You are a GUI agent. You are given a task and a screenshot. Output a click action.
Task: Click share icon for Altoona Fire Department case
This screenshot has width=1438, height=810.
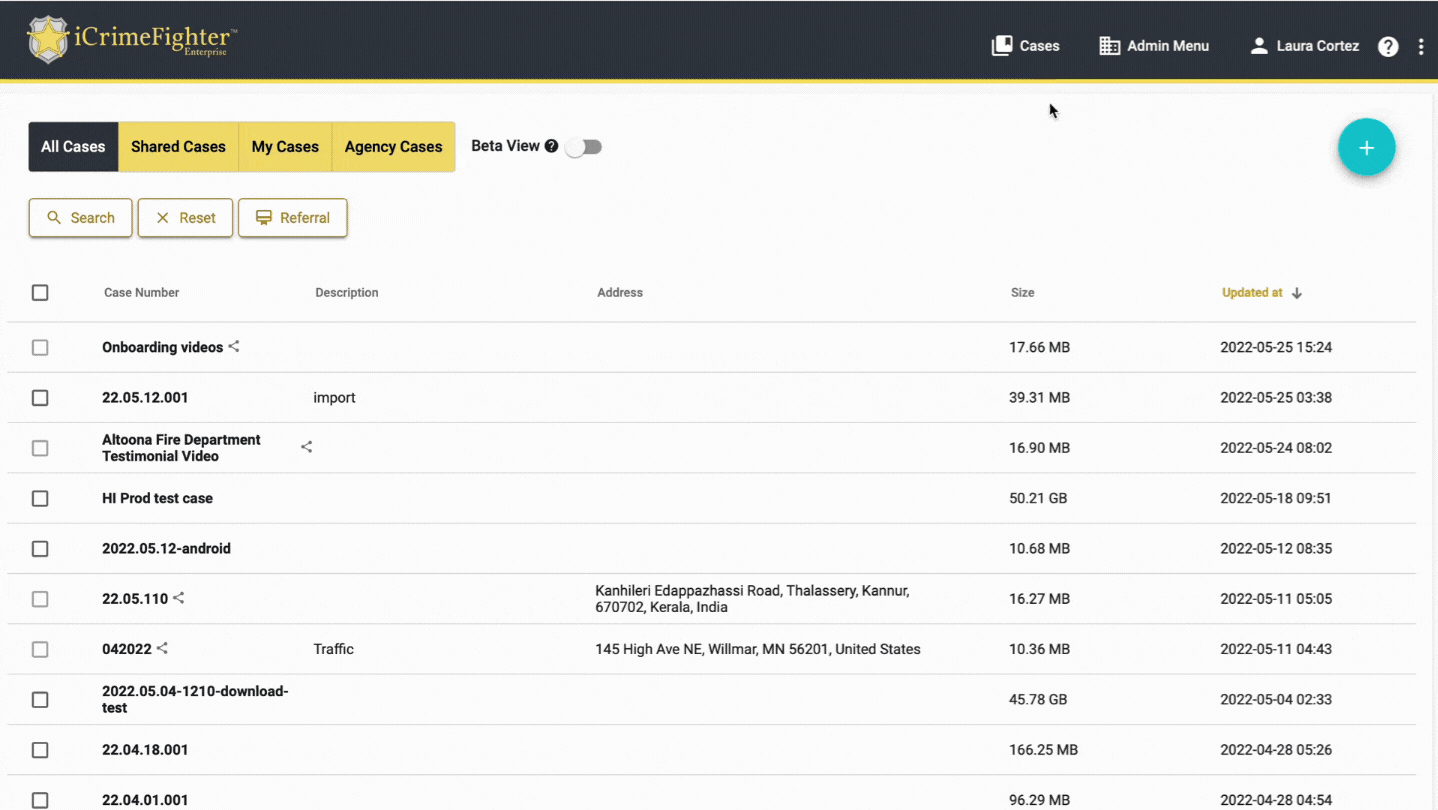307,447
